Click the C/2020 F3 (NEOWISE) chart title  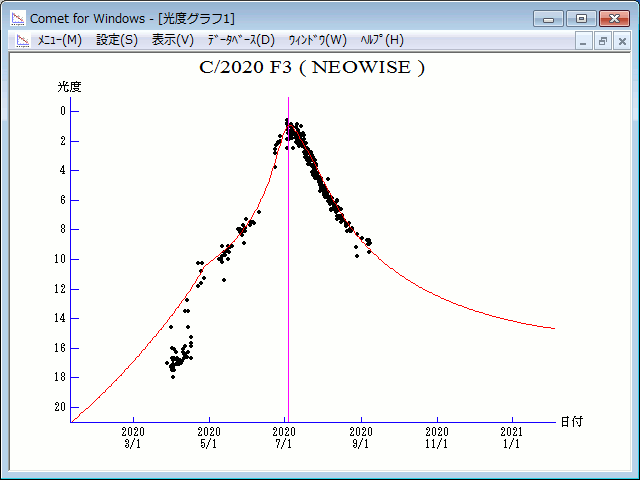(312, 69)
